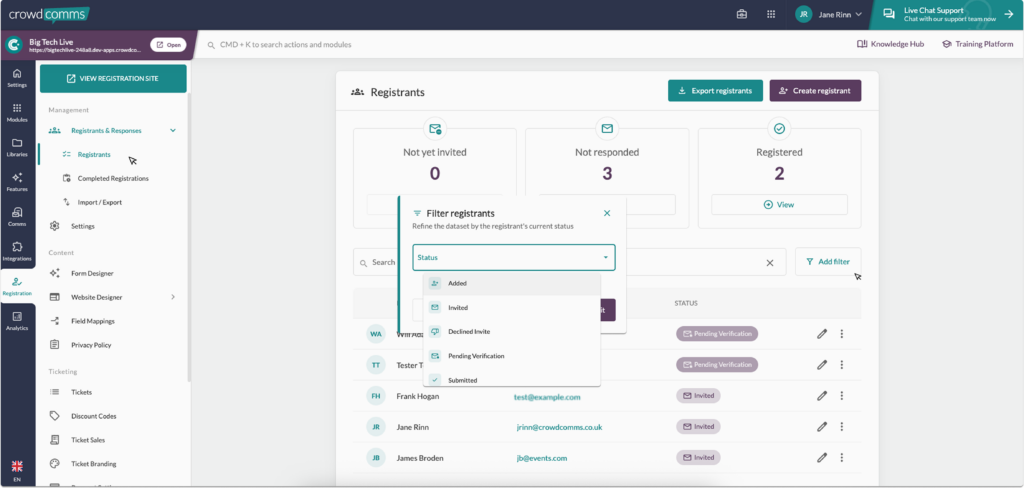The width and height of the screenshot is (1024, 488).
Task: Open the Status dropdown field
Action: 513,258
